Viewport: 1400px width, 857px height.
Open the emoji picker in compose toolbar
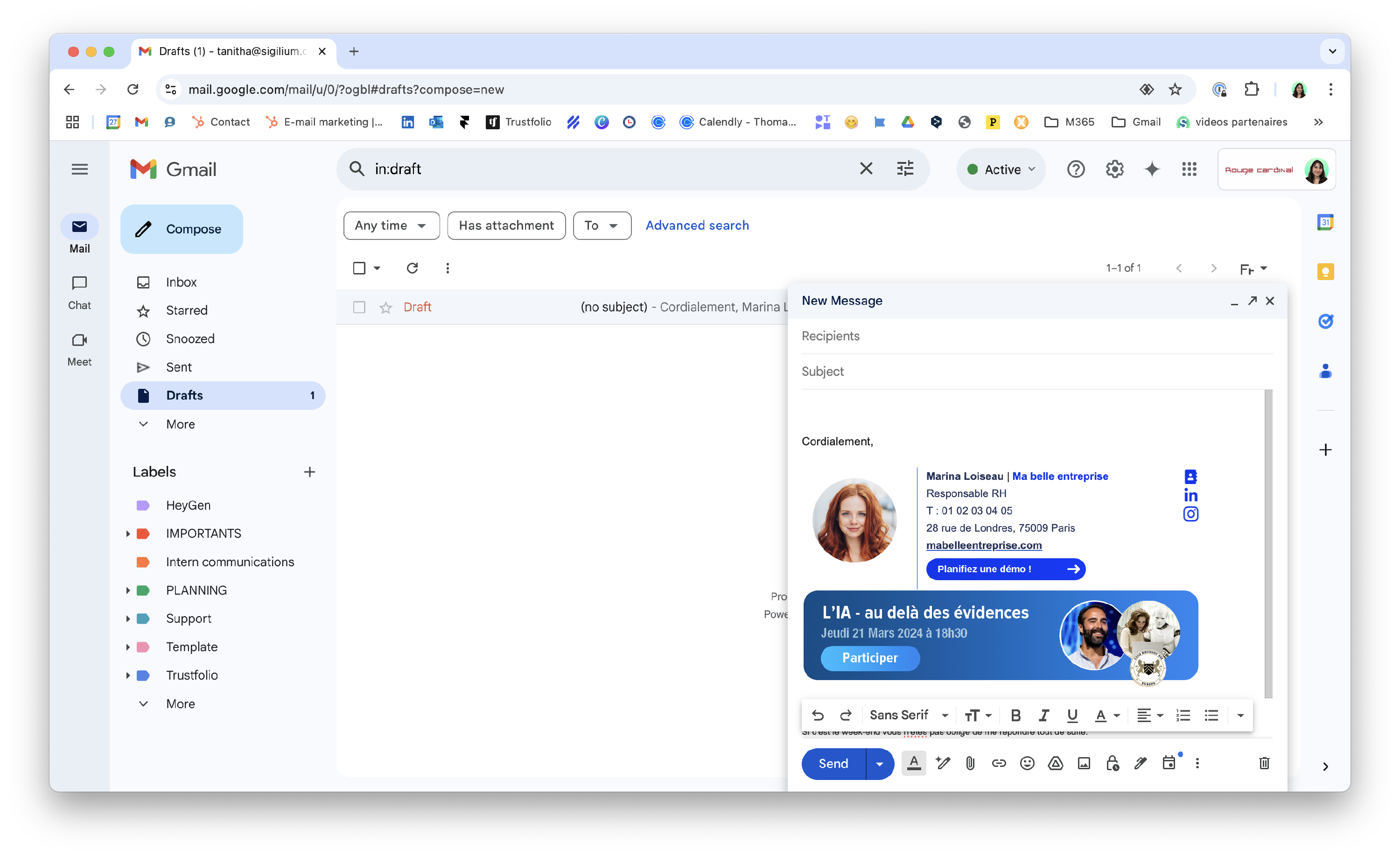1027,763
